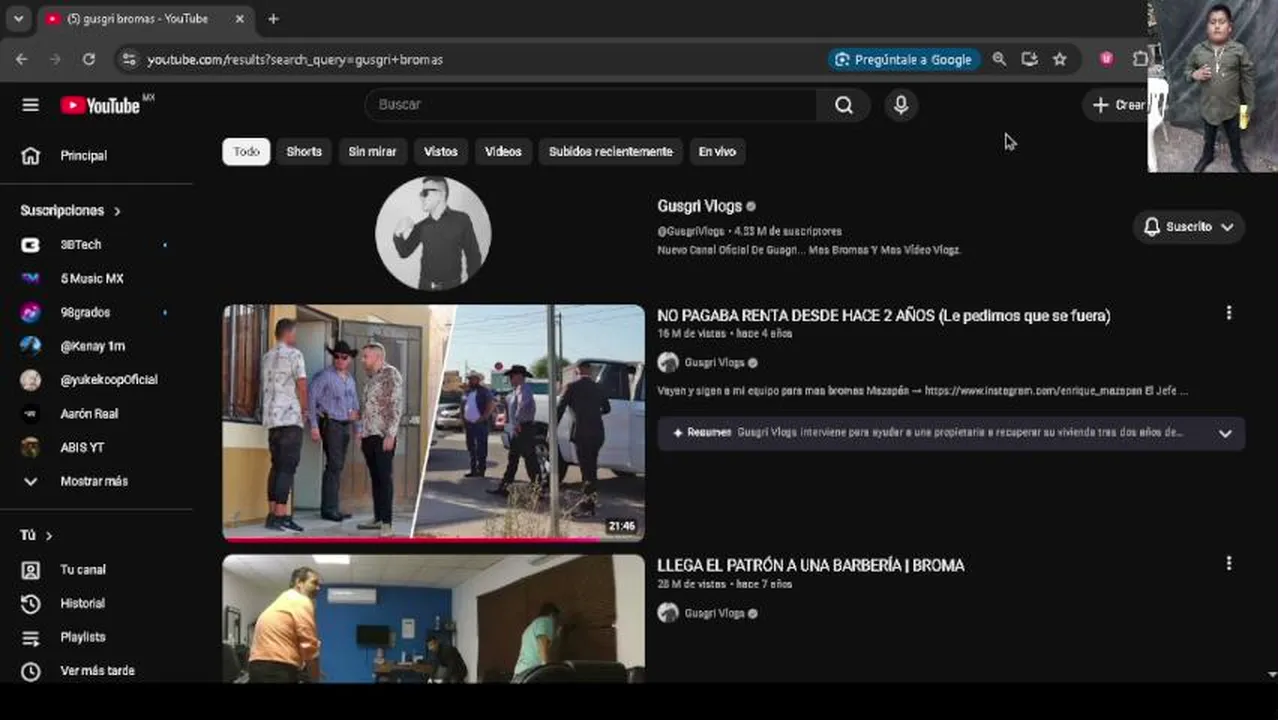Viewport: 1278px width, 720px height.
Task: Expand the Tú section
Action: [x=36, y=536]
